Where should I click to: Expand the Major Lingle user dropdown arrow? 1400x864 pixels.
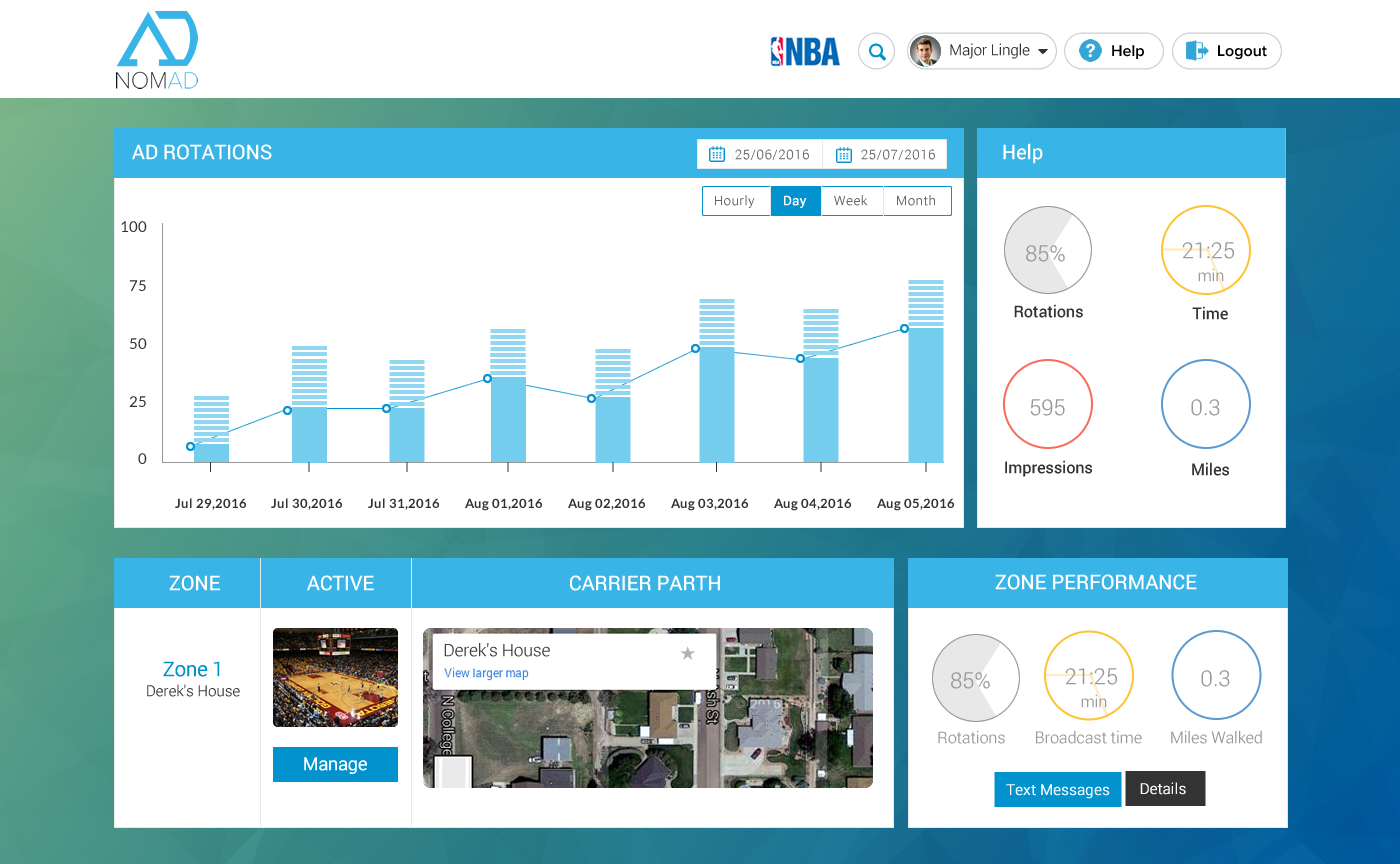click(1042, 51)
